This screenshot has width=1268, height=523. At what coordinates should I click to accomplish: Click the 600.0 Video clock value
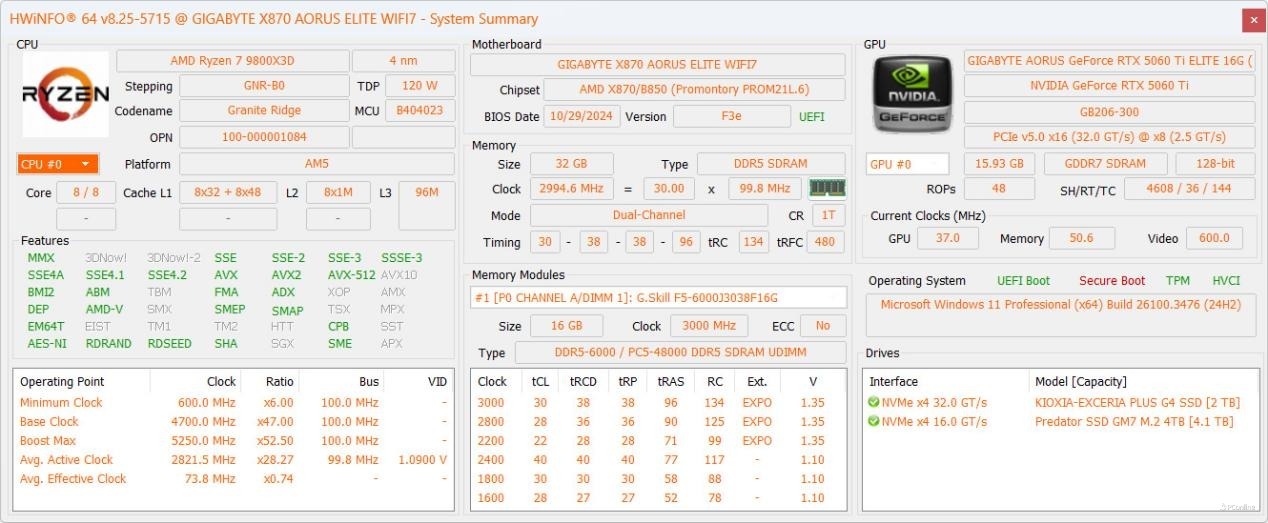tap(1214, 238)
